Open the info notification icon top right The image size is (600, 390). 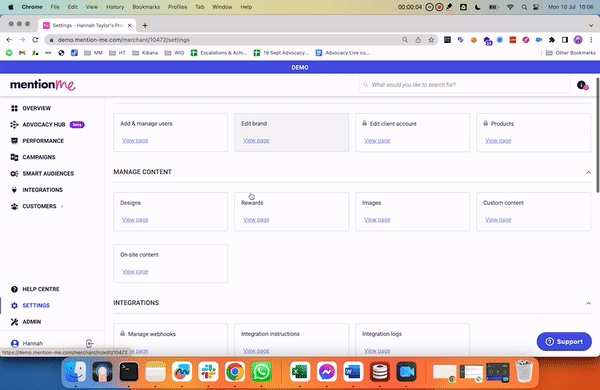[x=582, y=85]
